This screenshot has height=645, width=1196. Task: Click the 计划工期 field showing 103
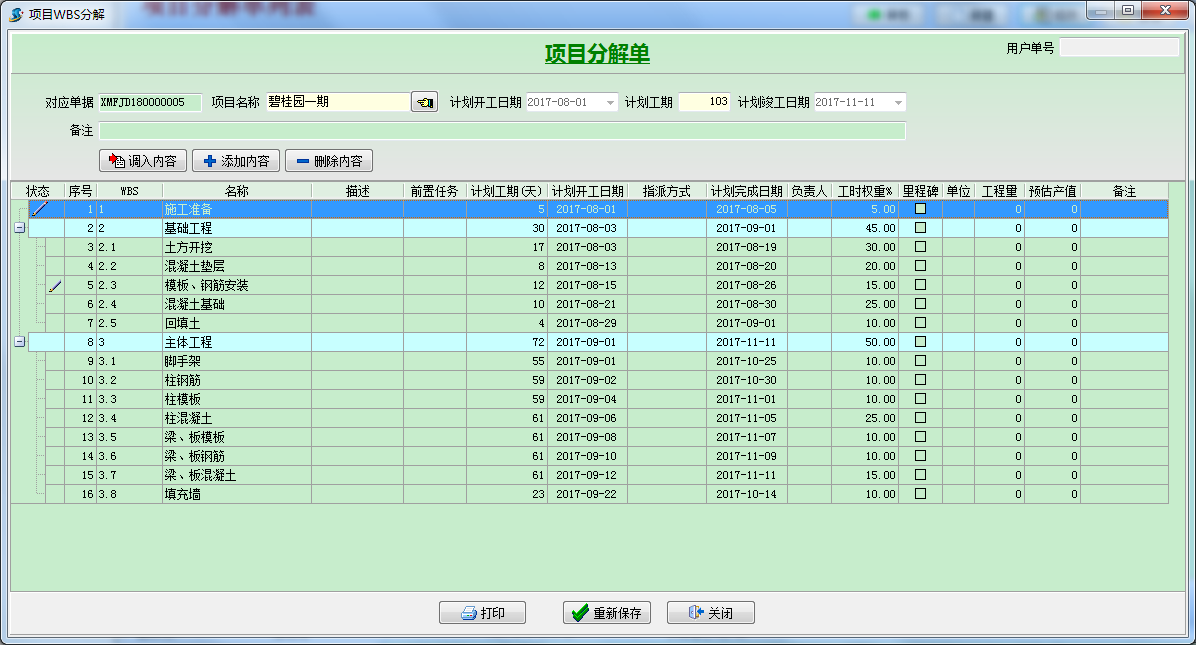pyautogui.click(x=704, y=102)
